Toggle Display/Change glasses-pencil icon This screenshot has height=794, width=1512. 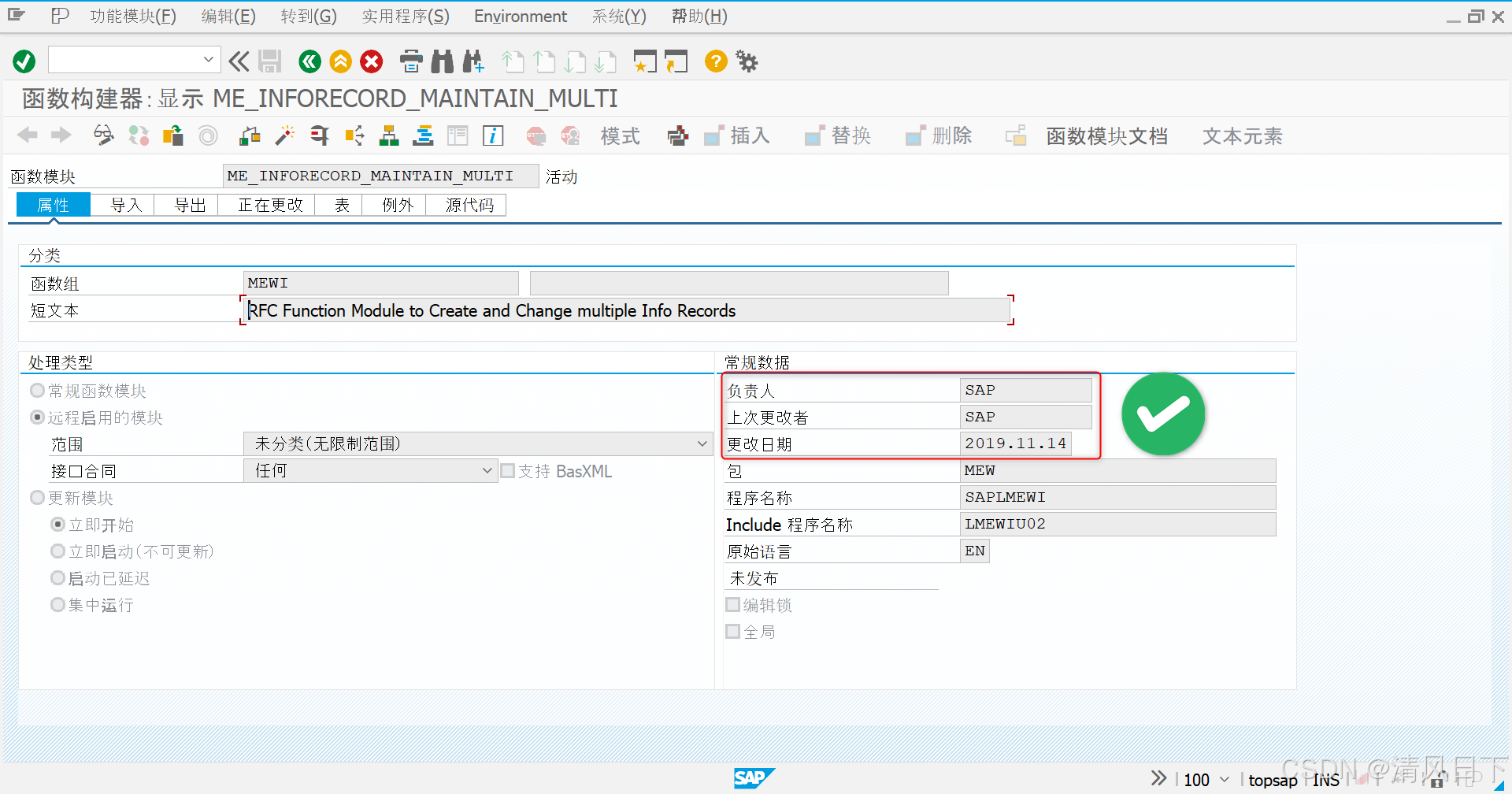pos(103,135)
